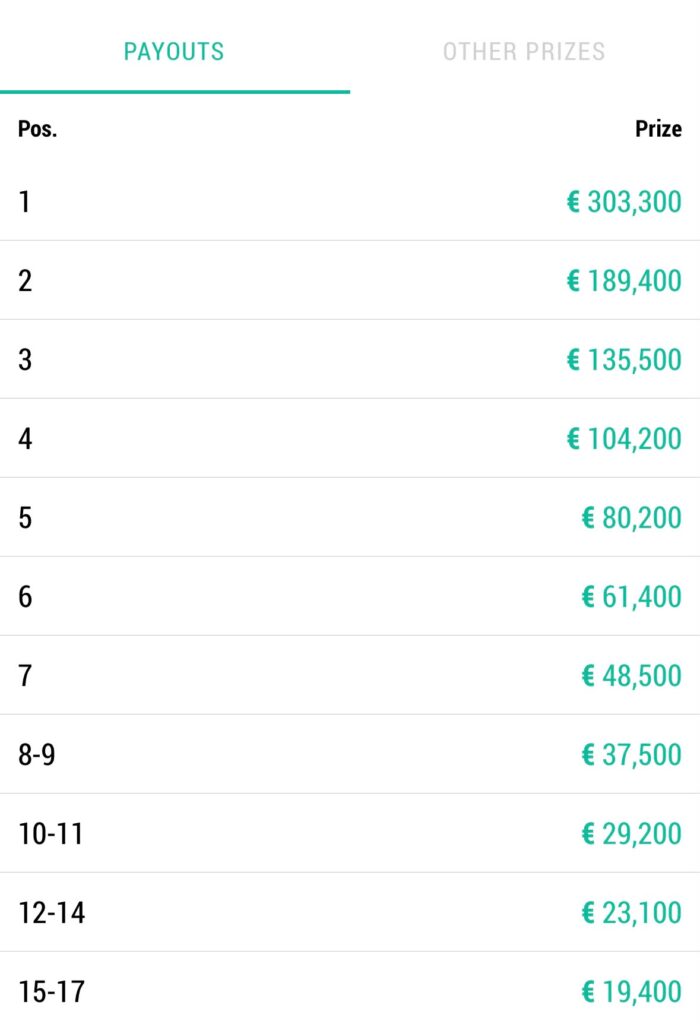Viewport: 700px width, 1024px height.
Task: Select the 8-9 position row
Action: (350, 754)
